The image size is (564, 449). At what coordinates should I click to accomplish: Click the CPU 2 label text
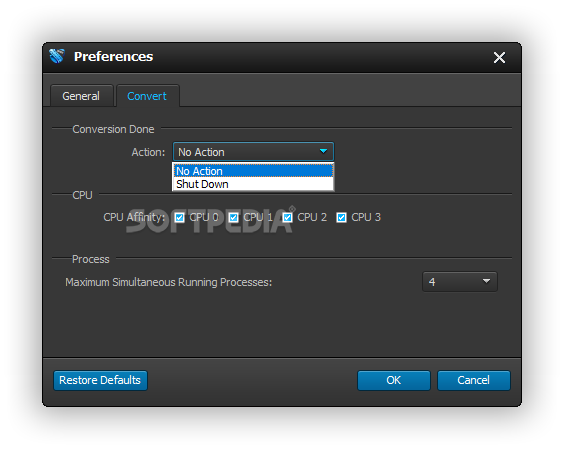click(x=312, y=217)
